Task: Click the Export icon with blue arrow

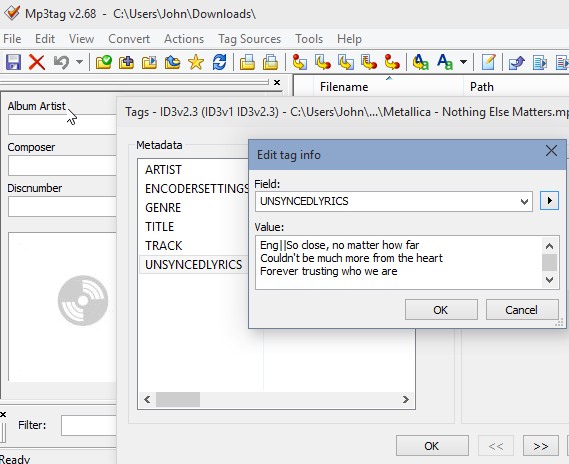Action: [x=517, y=62]
